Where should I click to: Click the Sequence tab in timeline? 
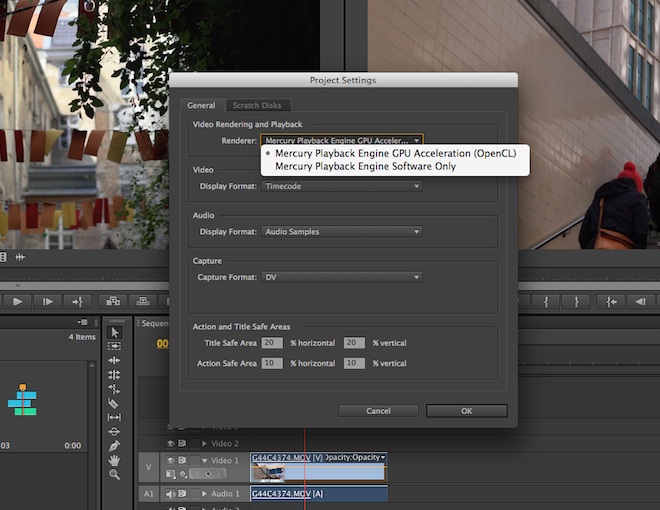click(x=154, y=323)
